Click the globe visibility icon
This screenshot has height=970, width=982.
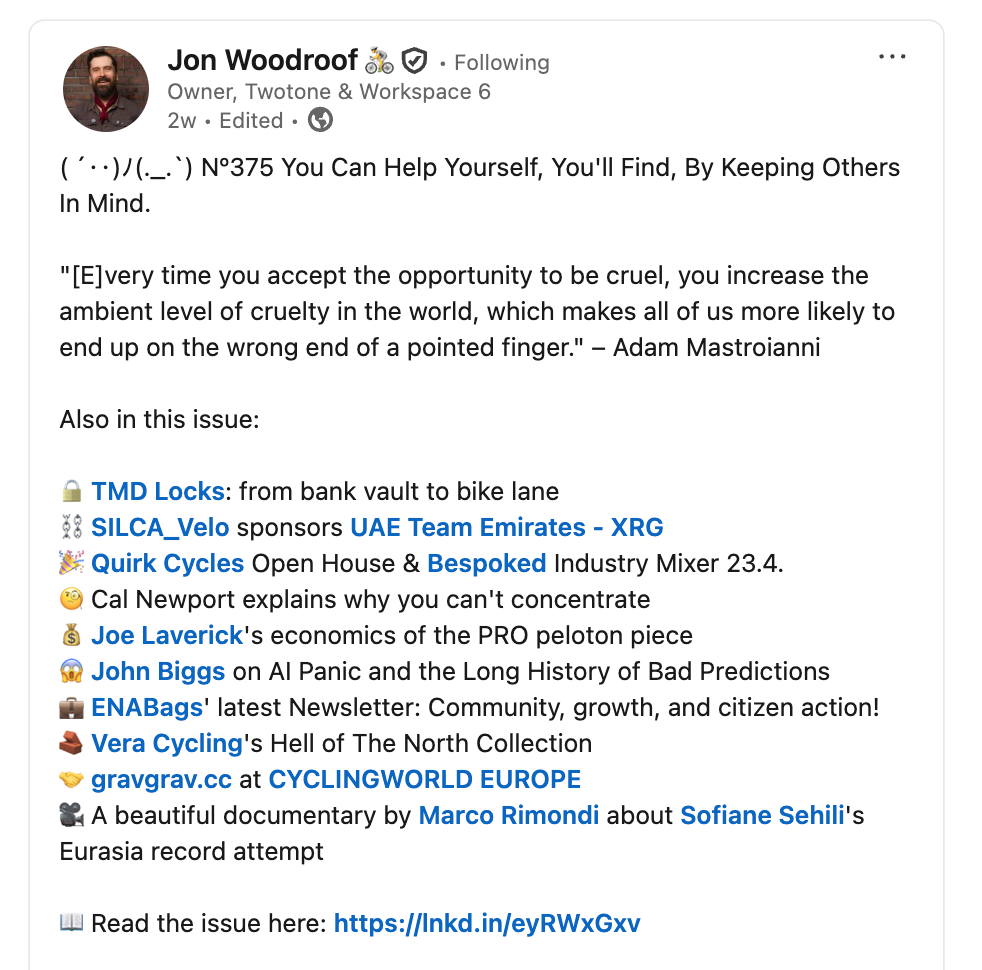(x=320, y=120)
